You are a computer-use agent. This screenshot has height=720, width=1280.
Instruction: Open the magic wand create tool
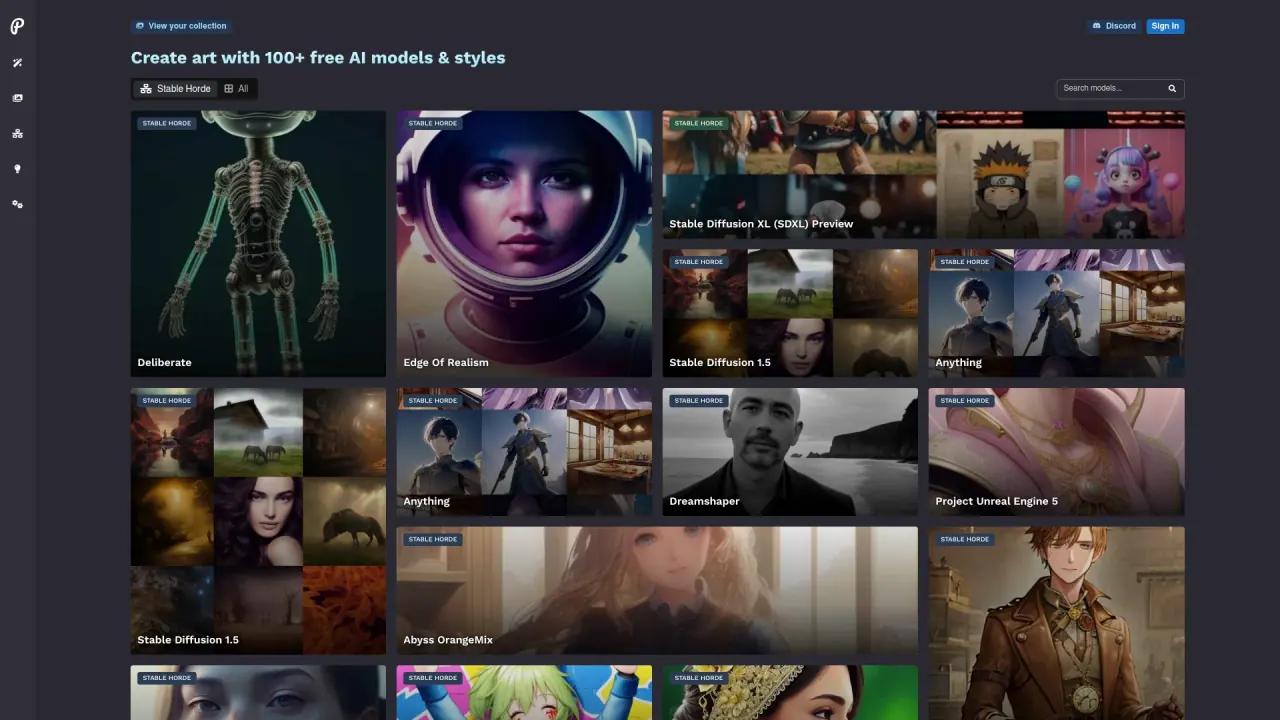[x=17, y=63]
